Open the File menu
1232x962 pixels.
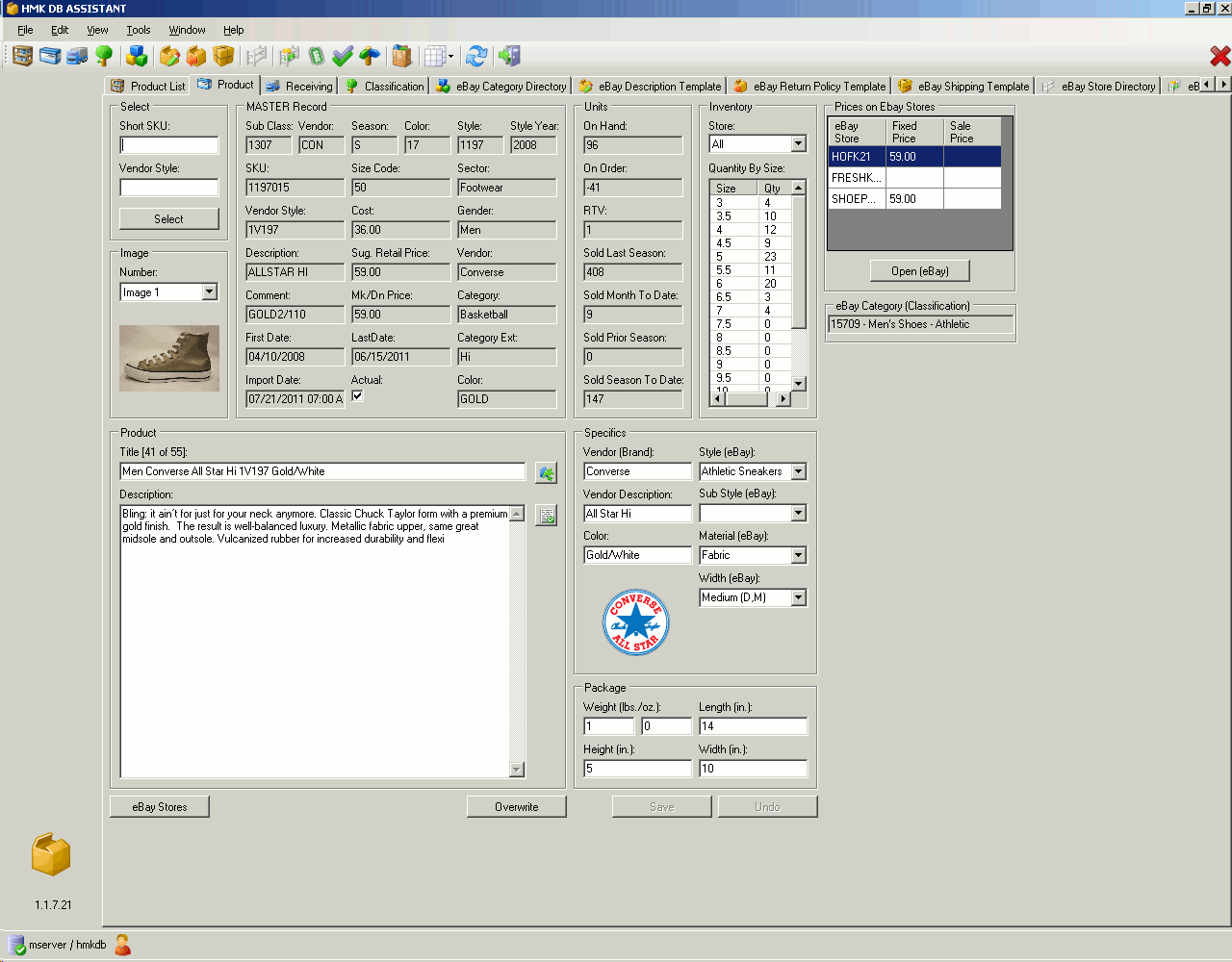click(25, 30)
